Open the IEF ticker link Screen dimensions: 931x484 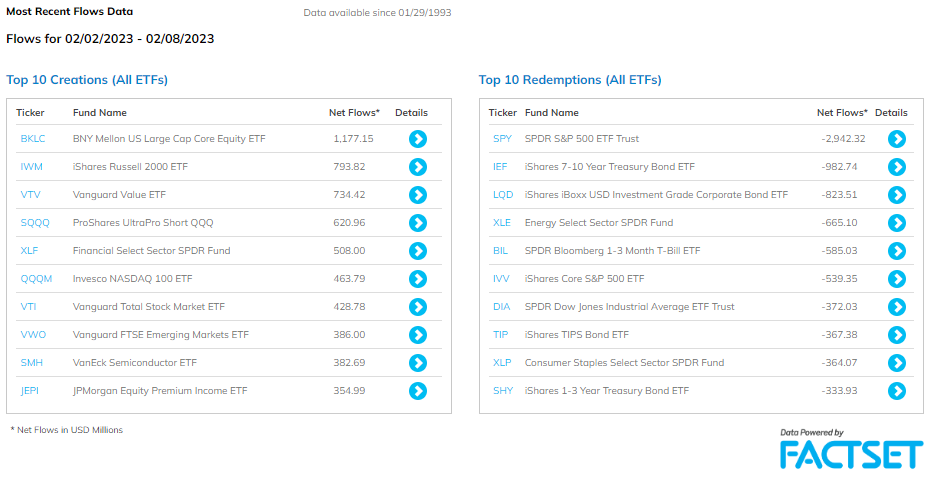pos(500,167)
